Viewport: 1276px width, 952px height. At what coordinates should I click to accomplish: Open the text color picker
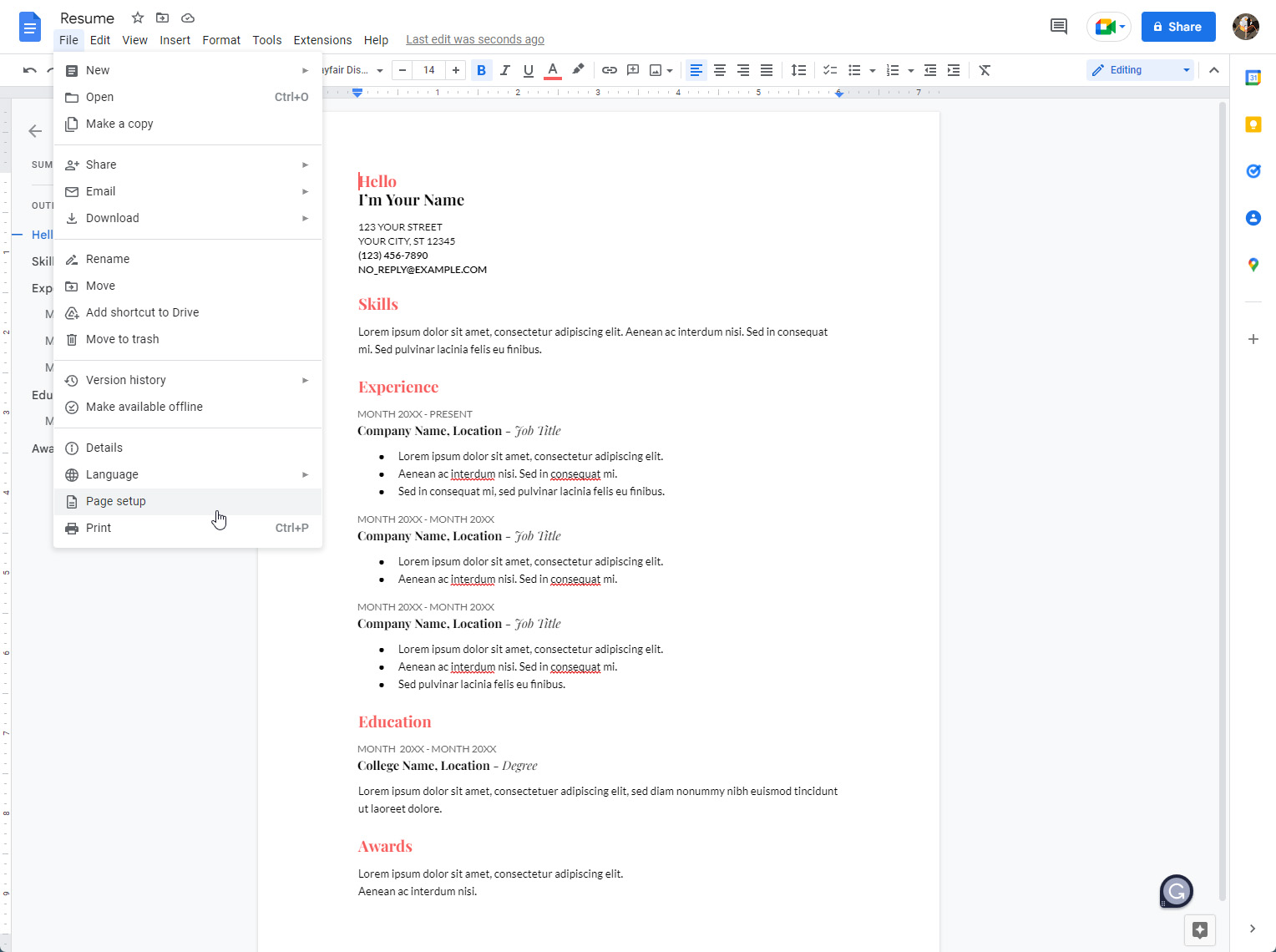coord(552,70)
